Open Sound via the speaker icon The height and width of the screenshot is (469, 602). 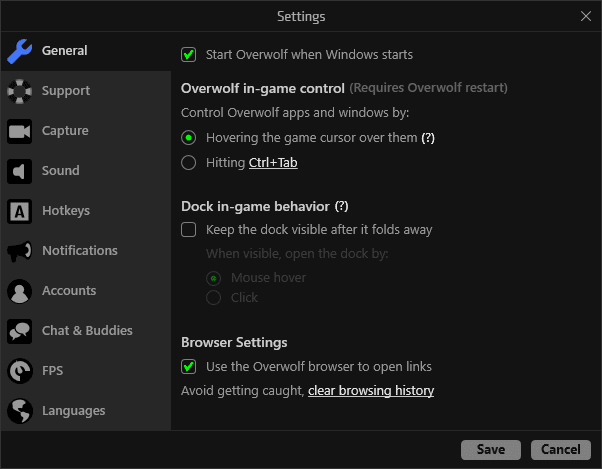click(x=20, y=171)
